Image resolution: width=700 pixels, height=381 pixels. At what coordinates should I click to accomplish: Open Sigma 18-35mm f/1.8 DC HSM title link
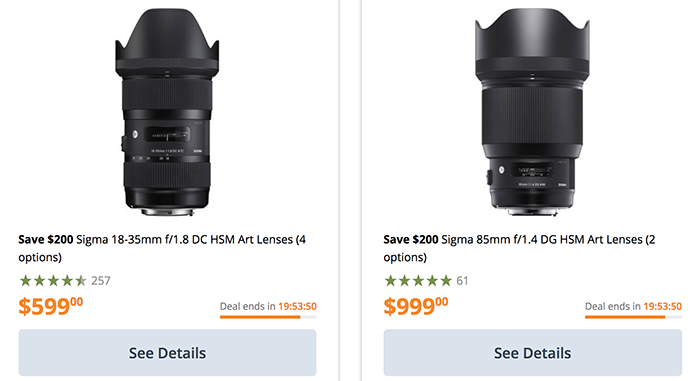(x=162, y=248)
